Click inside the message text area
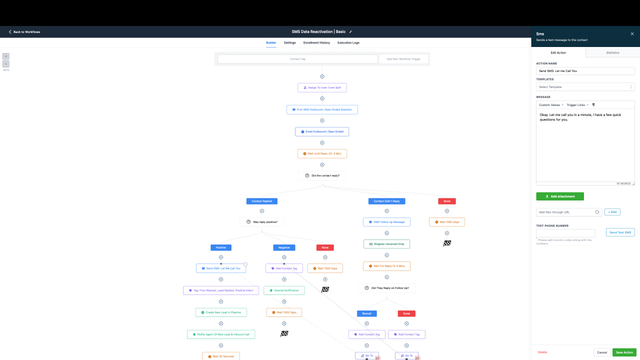Screen dimensions: 640x360 coord(585,146)
